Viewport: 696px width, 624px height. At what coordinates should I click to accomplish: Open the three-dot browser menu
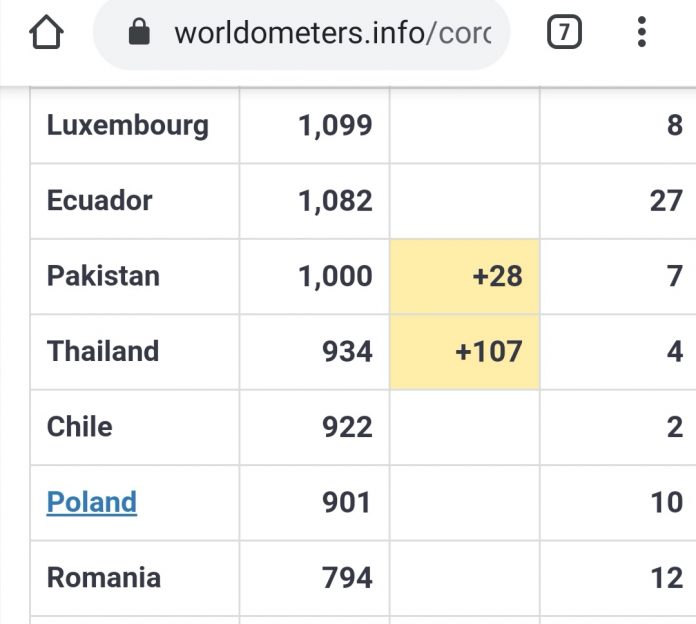click(x=641, y=33)
